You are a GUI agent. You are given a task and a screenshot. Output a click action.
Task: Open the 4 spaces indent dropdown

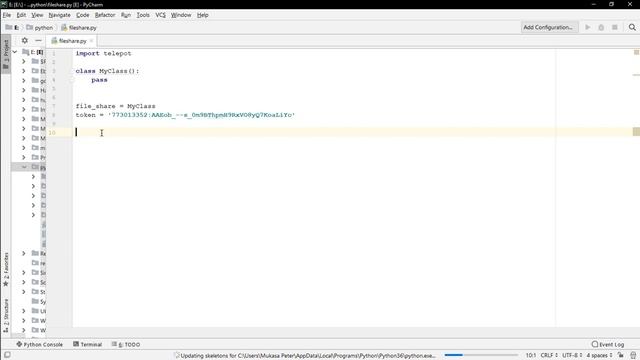(600, 356)
